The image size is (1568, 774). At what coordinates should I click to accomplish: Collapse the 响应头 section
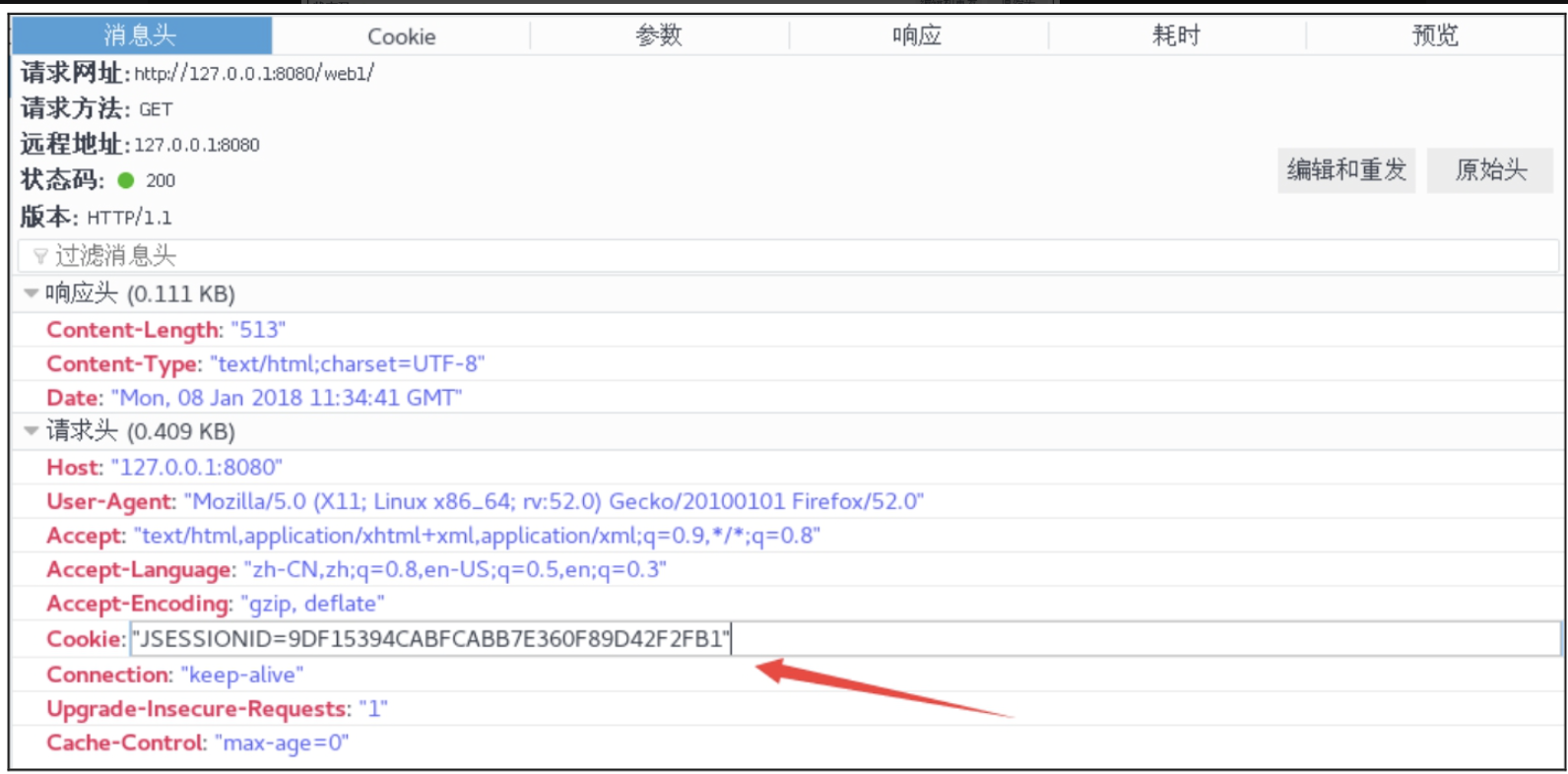[x=32, y=293]
